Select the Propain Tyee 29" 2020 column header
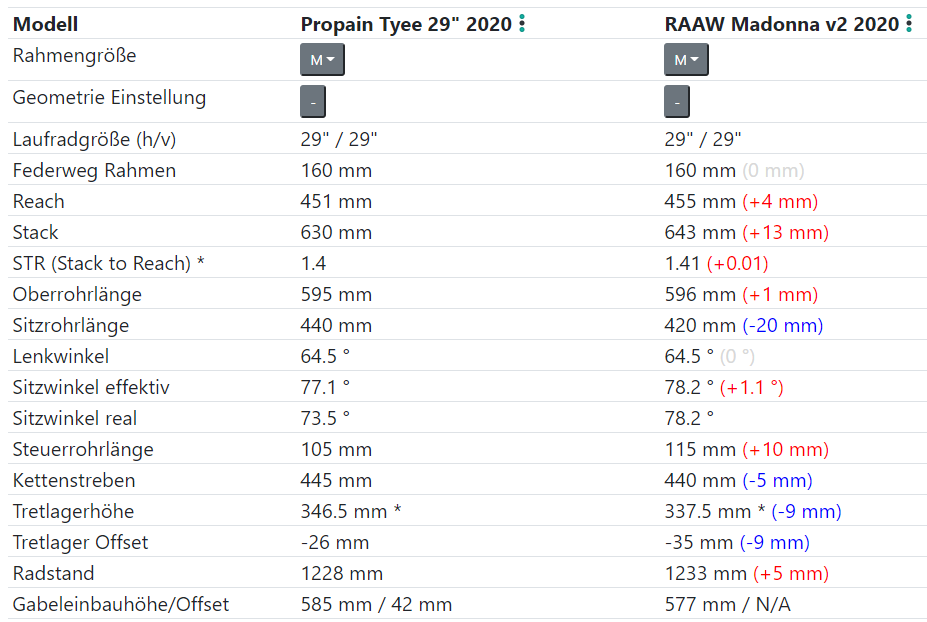 click(x=406, y=25)
